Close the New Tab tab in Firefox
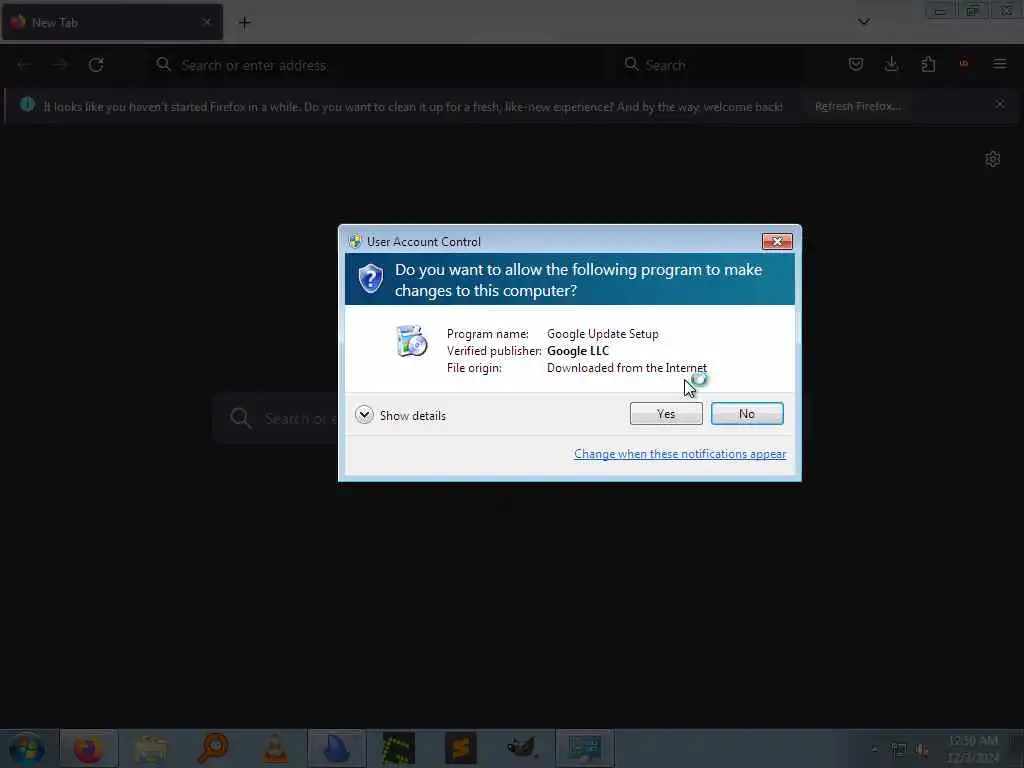1024x768 pixels. click(x=206, y=22)
